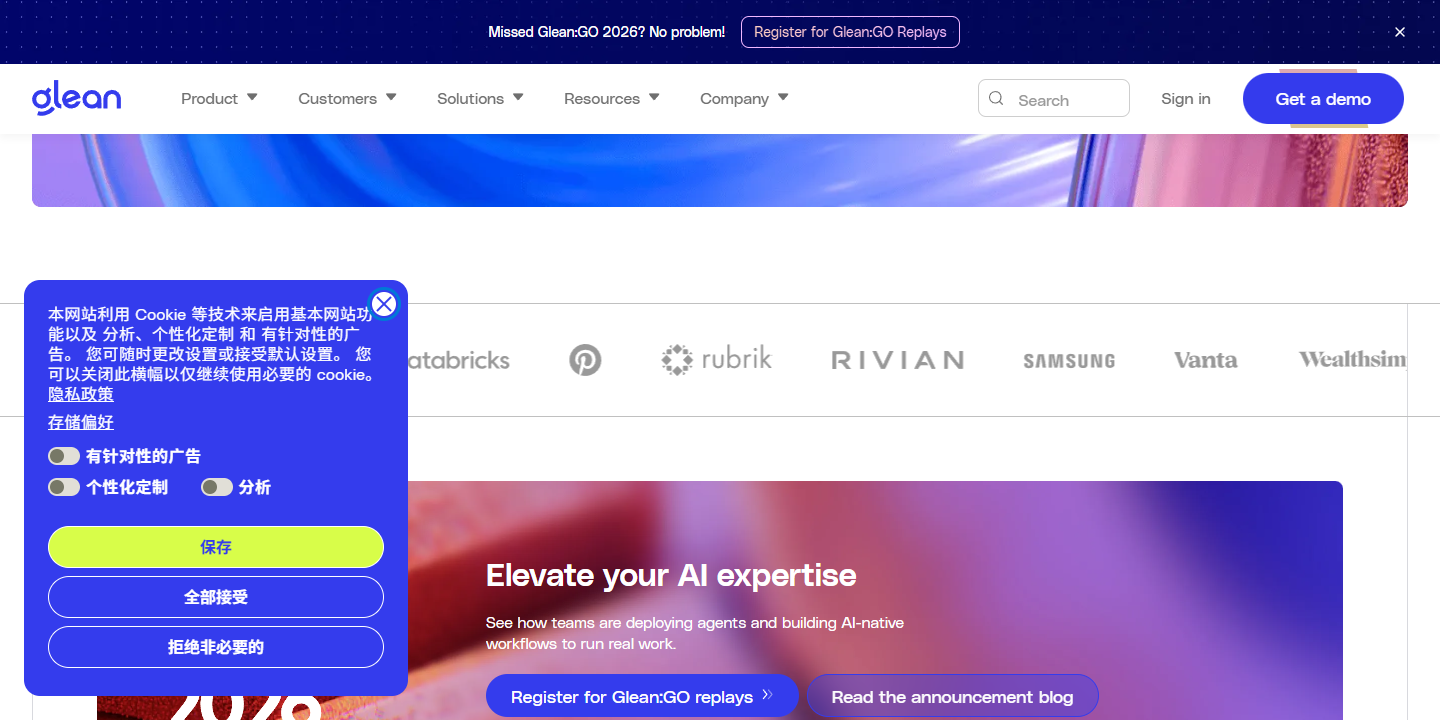Toggle the 有针对性的广告 switch

coord(64,456)
